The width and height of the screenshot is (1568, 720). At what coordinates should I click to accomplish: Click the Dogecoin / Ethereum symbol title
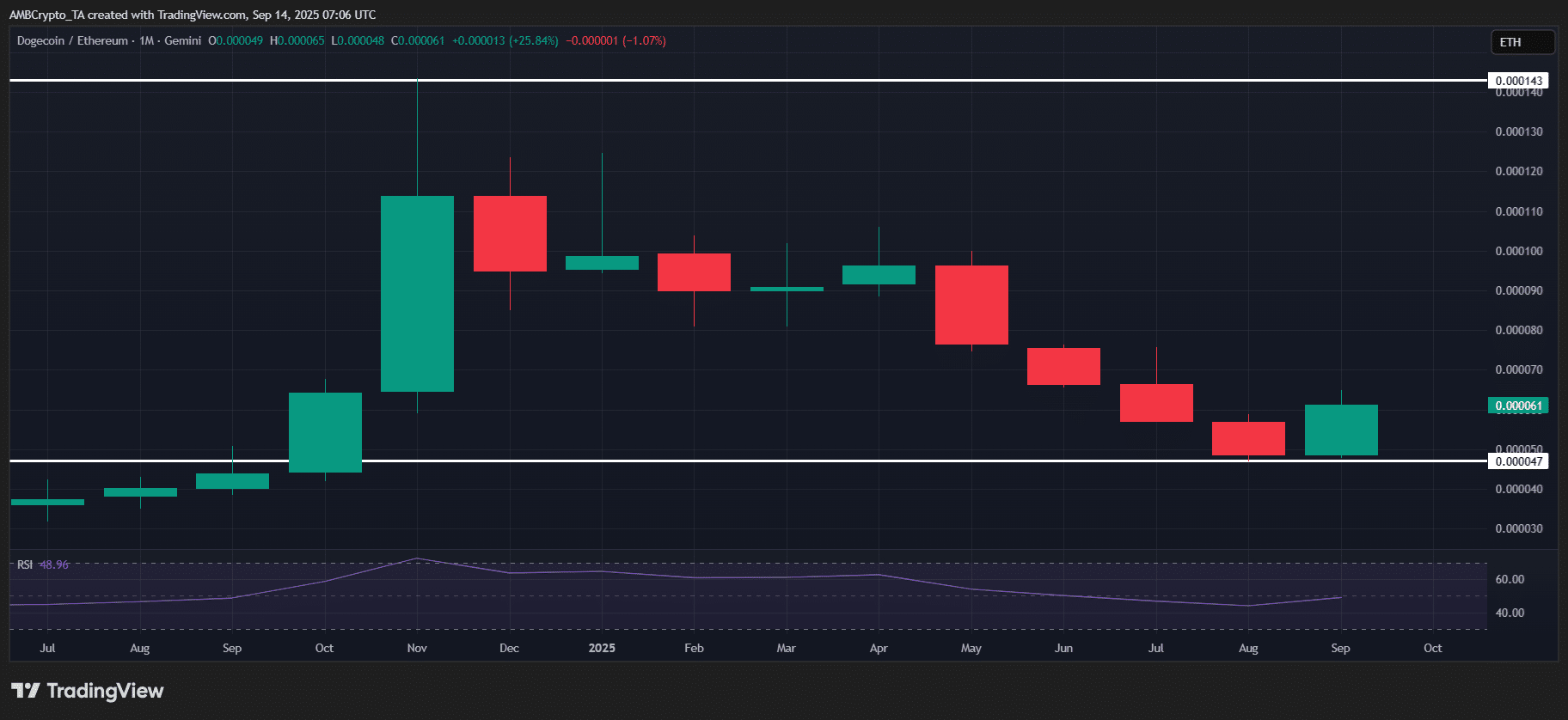click(72, 40)
